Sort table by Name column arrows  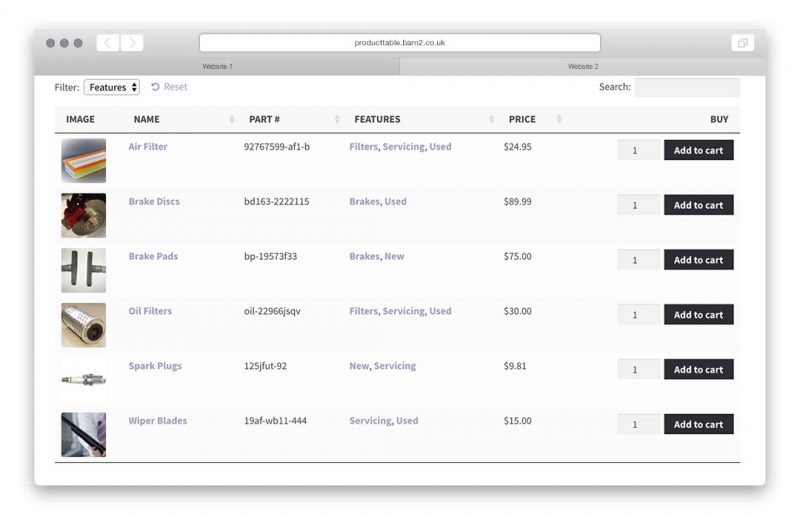[x=232, y=119]
